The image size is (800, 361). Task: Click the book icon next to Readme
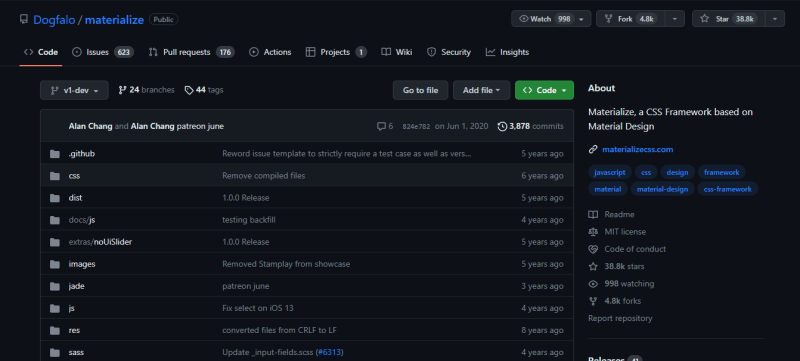tap(593, 215)
